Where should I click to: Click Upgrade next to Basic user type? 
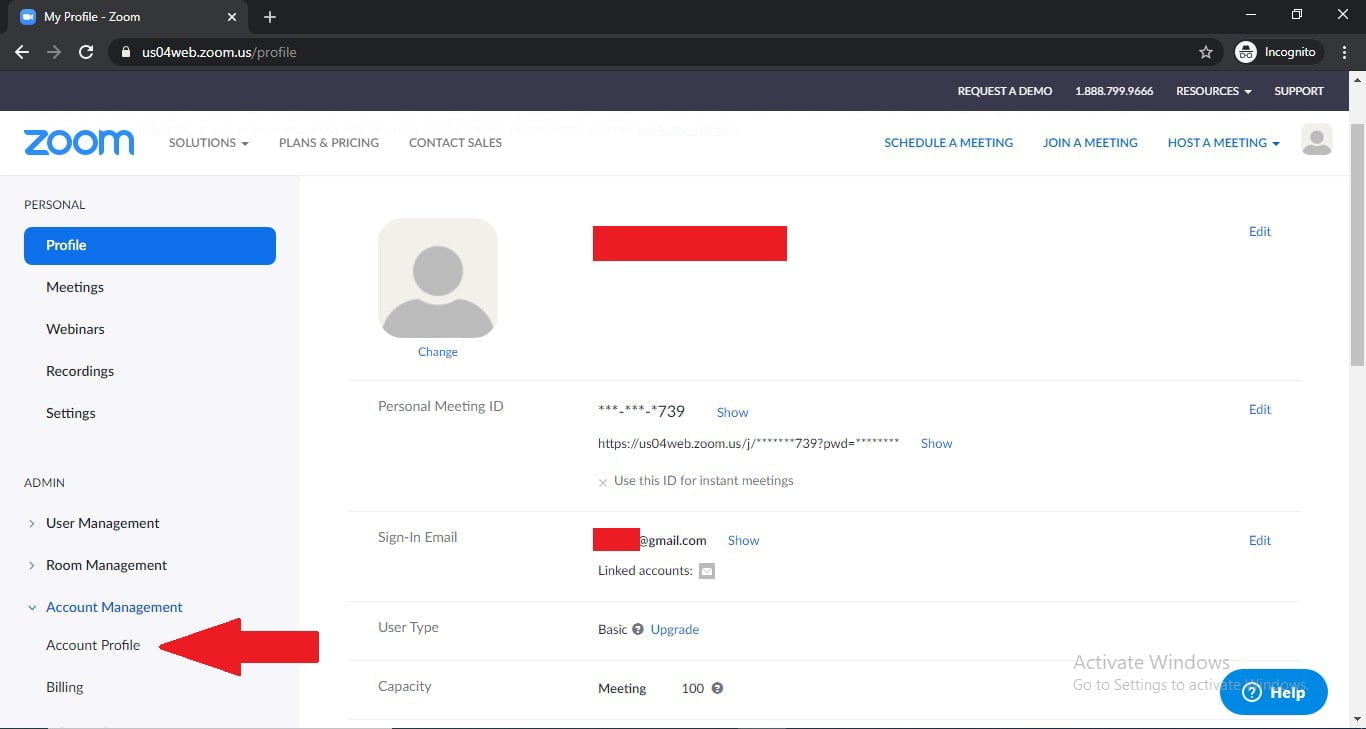(674, 630)
